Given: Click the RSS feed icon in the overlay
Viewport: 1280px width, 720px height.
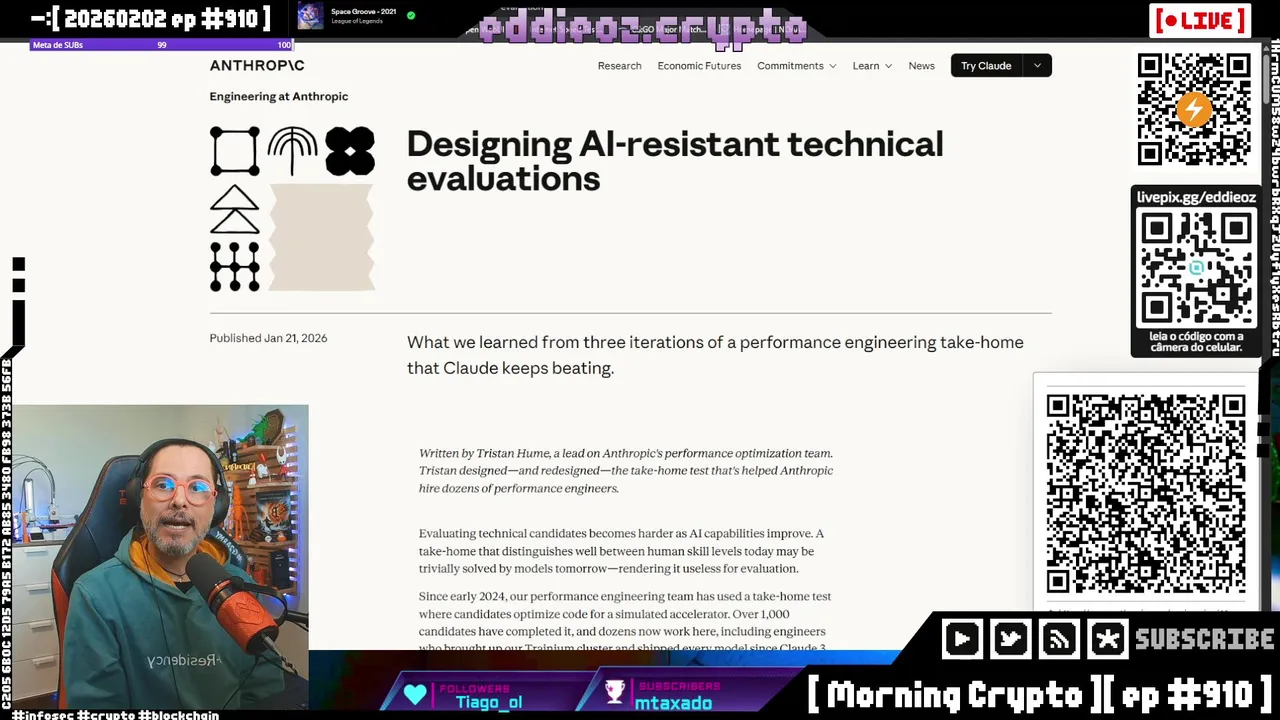Looking at the screenshot, I should (x=1059, y=639).
